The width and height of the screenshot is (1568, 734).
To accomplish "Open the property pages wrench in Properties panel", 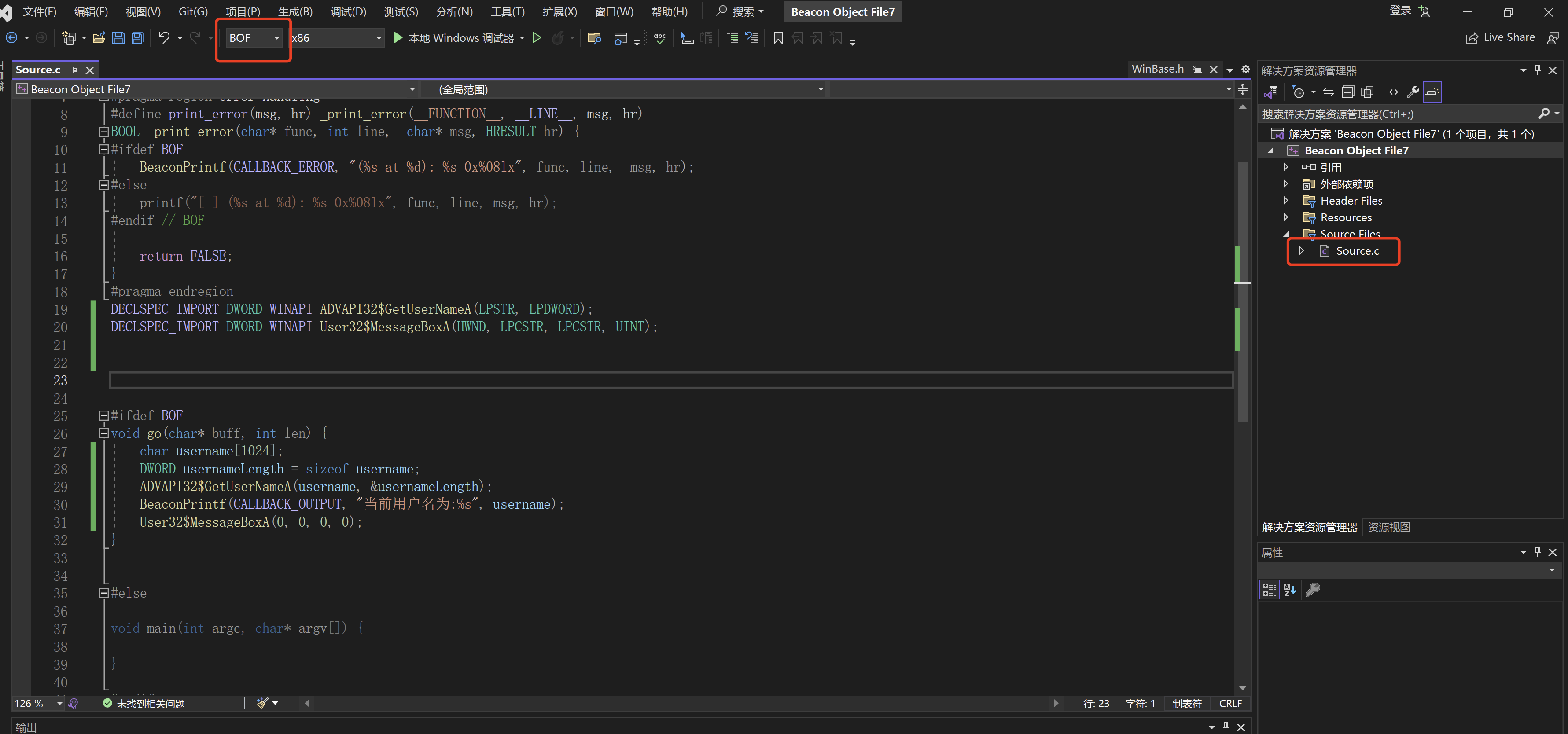I will coord(1313,589).
